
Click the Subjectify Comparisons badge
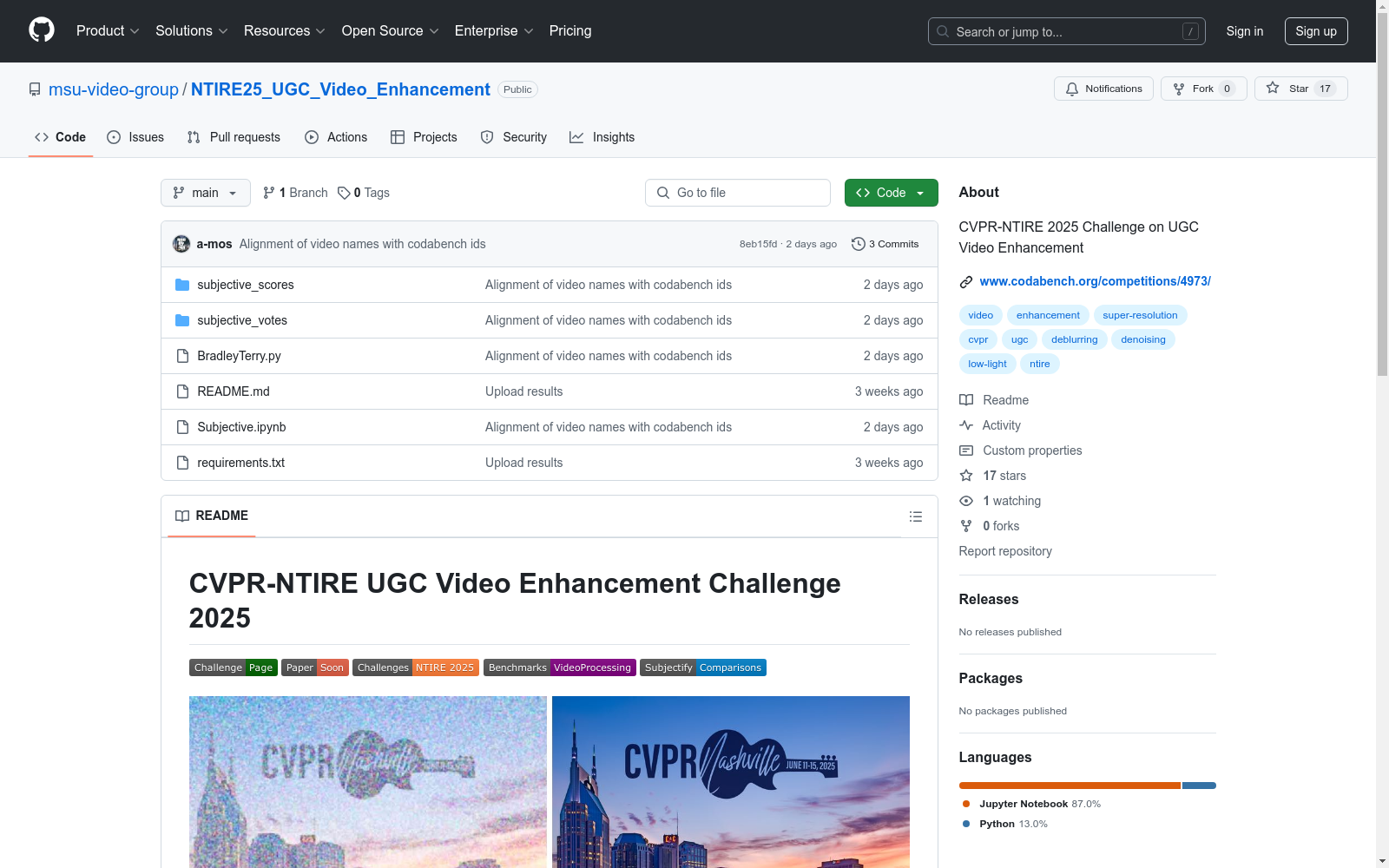pyautogui.click(x=703, y=667)
